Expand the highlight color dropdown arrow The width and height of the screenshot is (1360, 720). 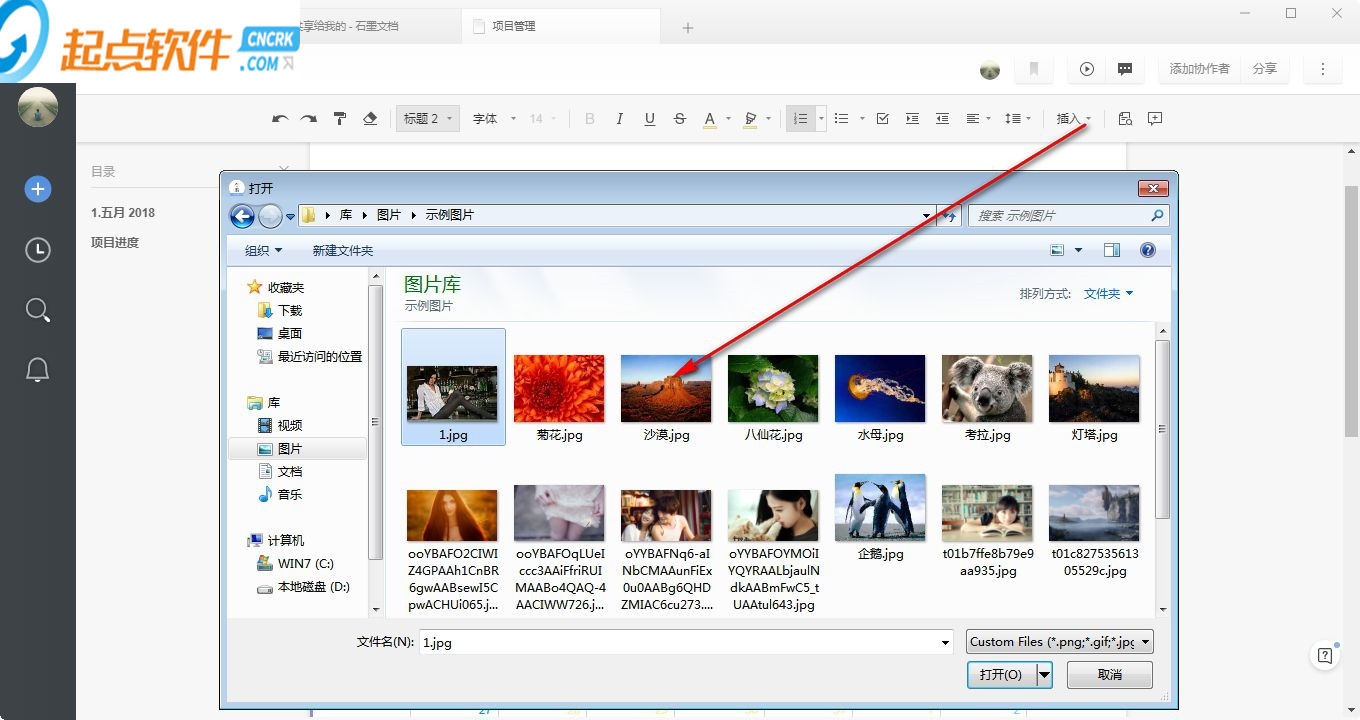(x=769, y=119)
